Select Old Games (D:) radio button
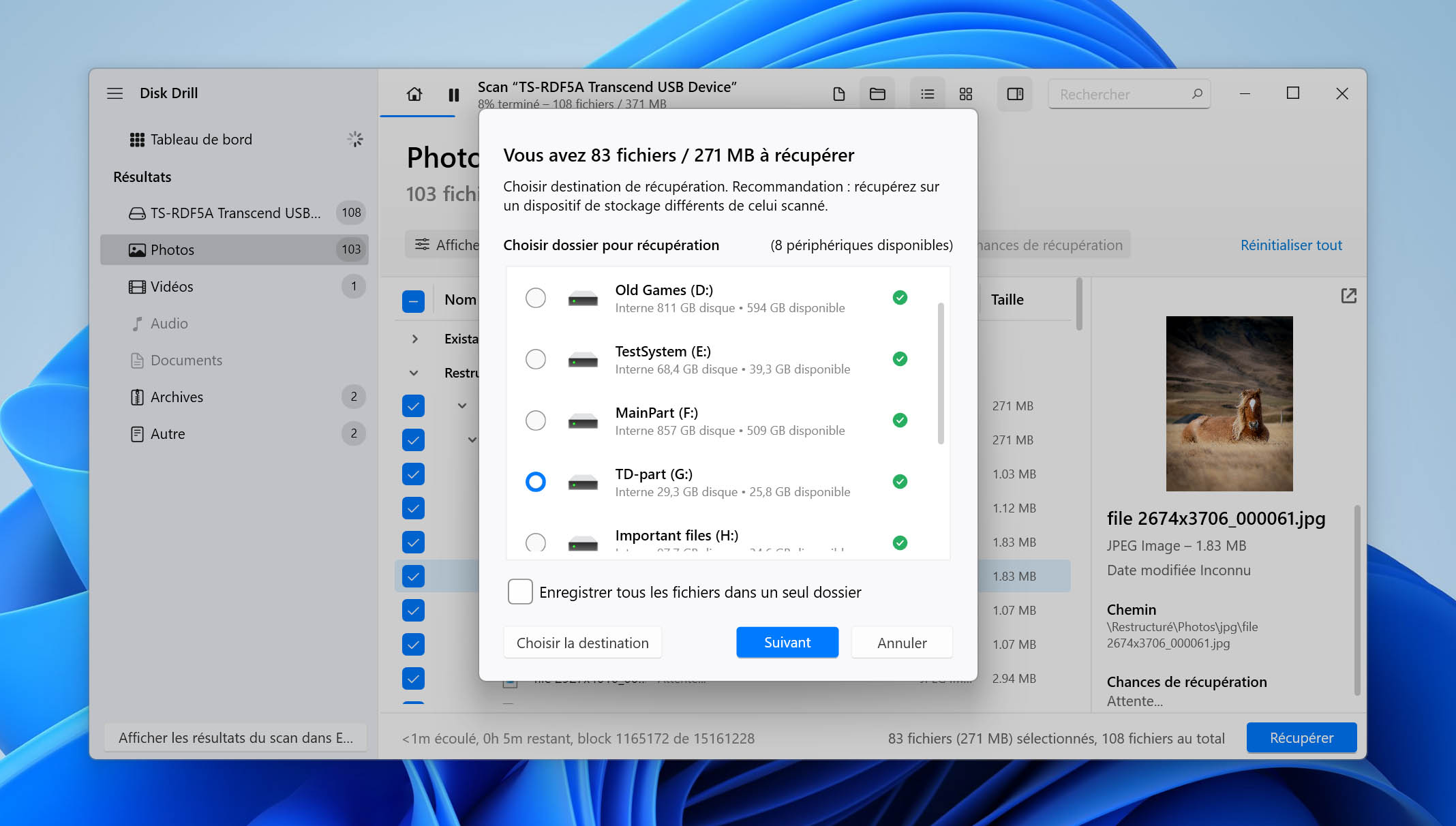The width and height of the screenshot is (1456, 826). [536, 298]
